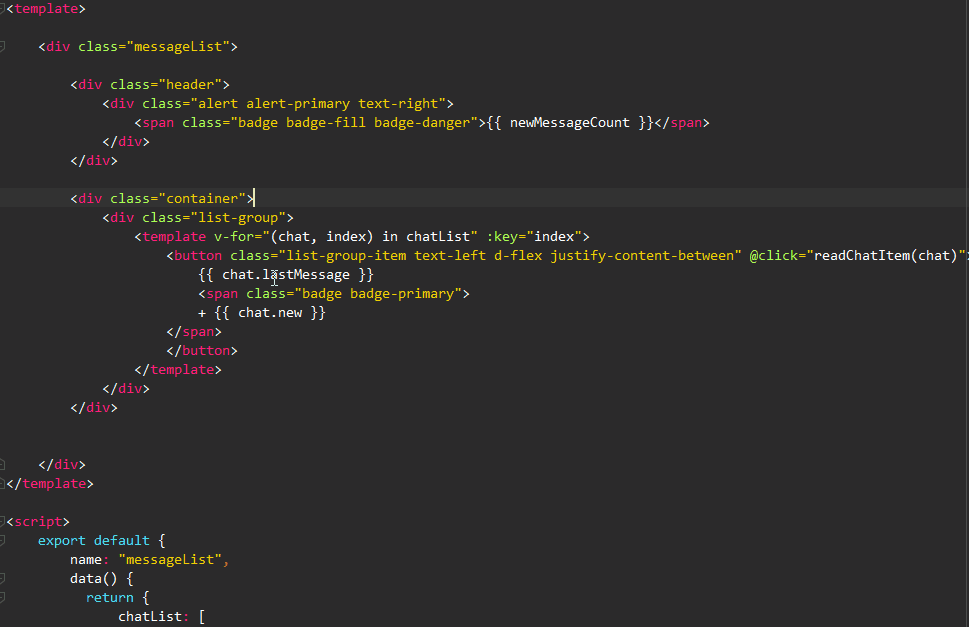
Task: Click the newMessageCount interpolation
Action: (570, 123)
